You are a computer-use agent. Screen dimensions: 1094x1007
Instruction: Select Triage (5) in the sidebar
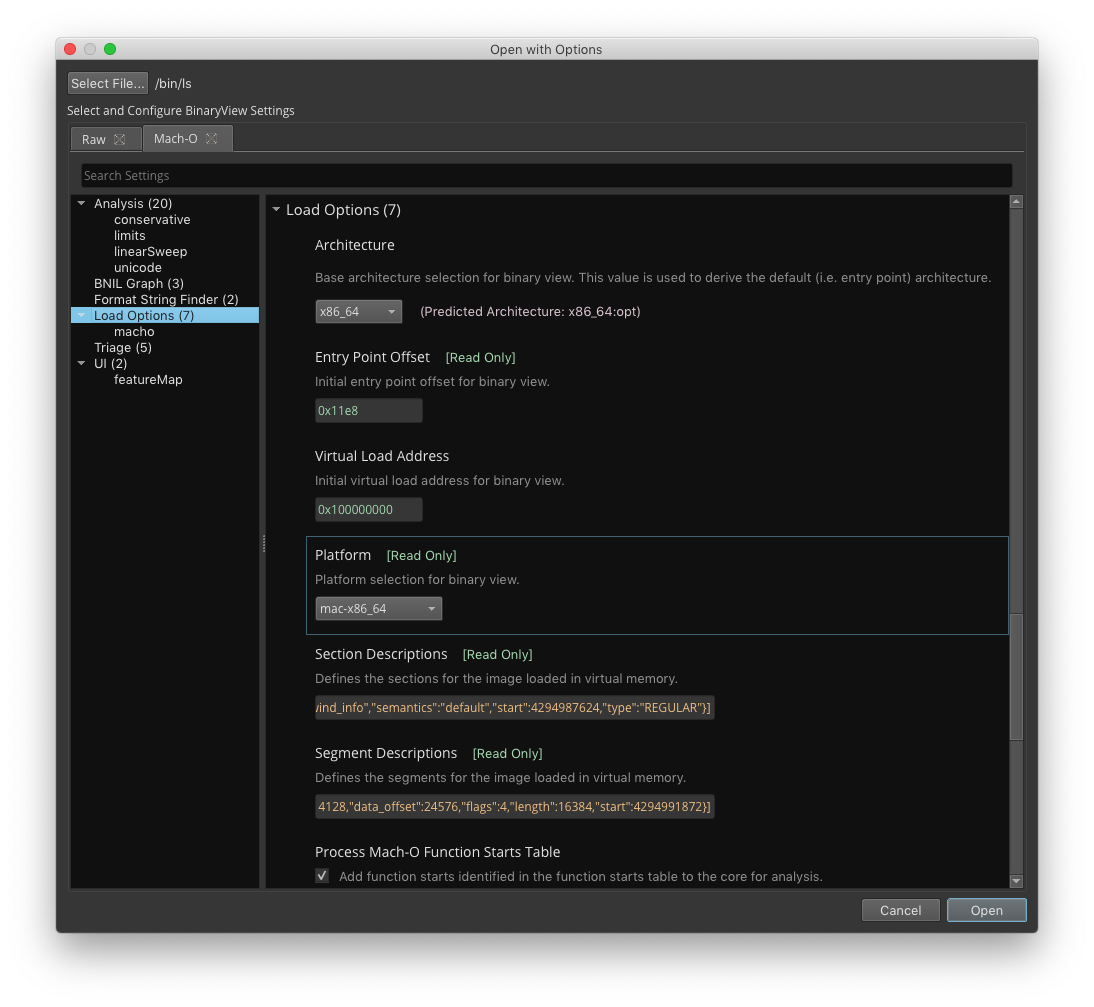[x=123, y=348]
